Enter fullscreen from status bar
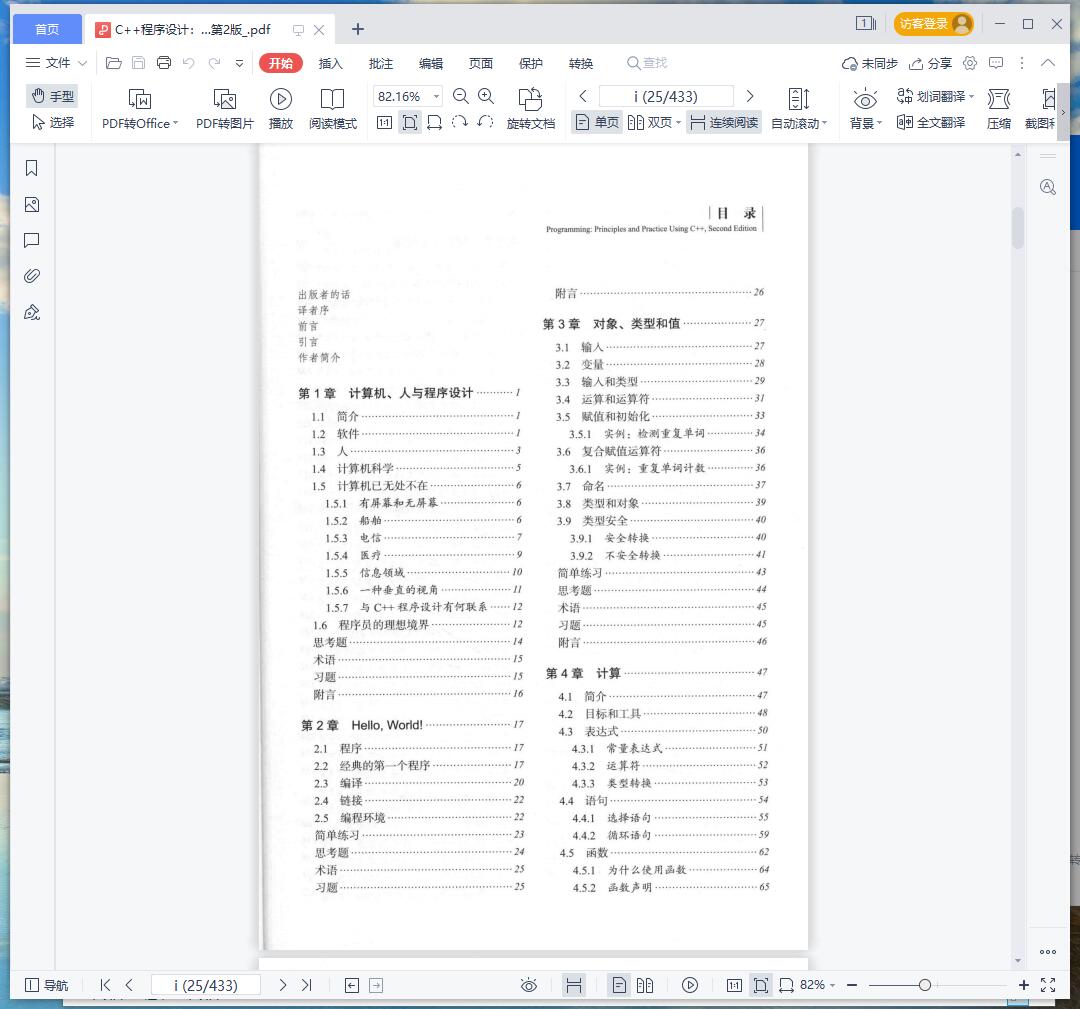Viewport: 1080px width, 1009px height. click(1048, 985)
